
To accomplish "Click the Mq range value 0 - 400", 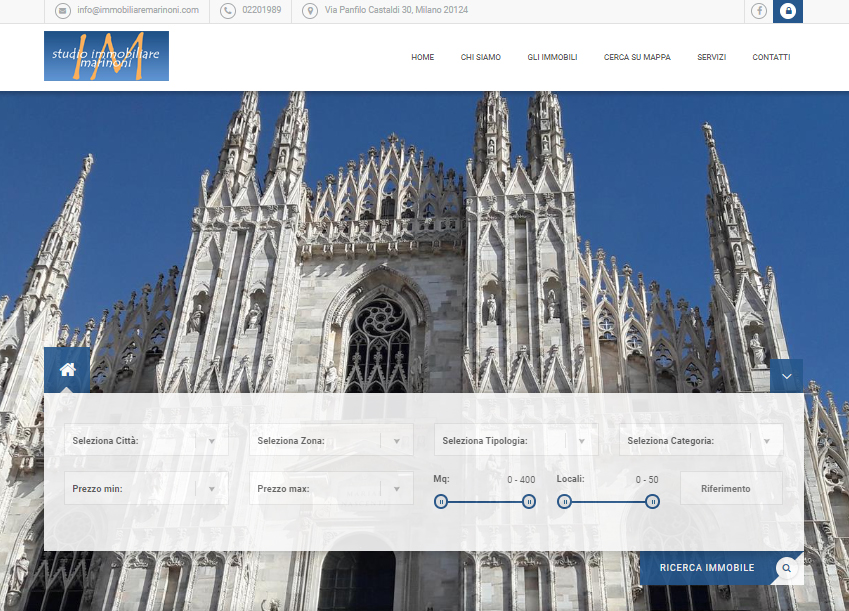I will point(521,480).
